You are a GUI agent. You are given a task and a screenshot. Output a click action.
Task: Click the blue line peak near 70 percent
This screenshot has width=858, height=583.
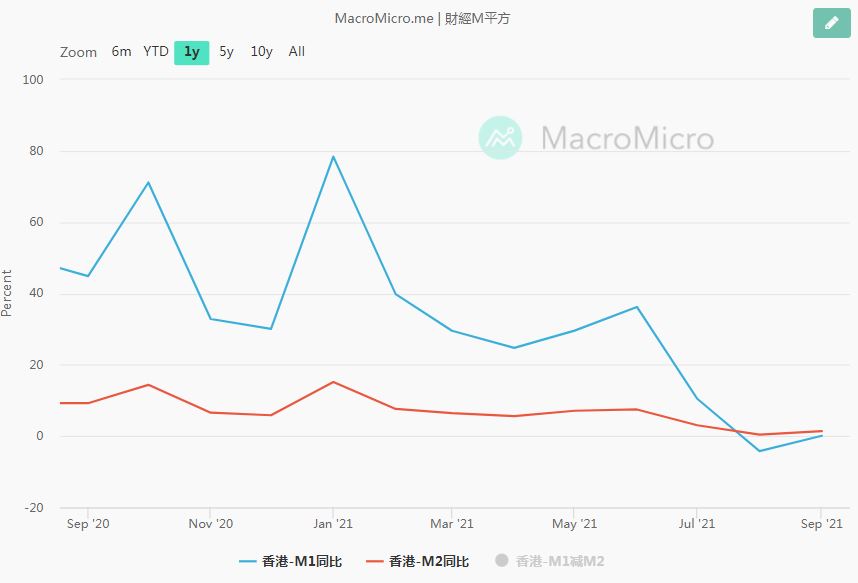148,182
